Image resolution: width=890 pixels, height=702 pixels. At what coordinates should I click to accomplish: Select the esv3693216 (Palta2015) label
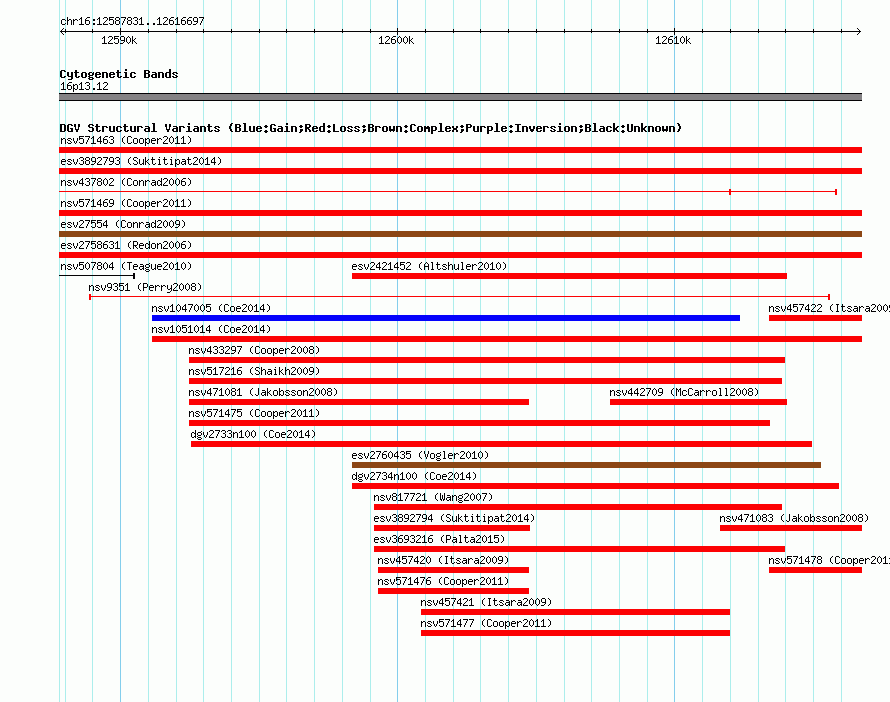point(439,539)
